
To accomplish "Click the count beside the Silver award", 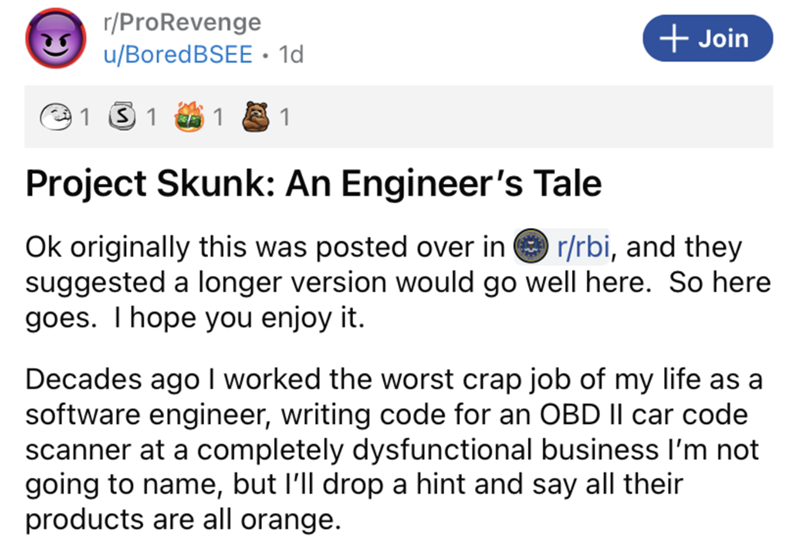I will (151, 118).
